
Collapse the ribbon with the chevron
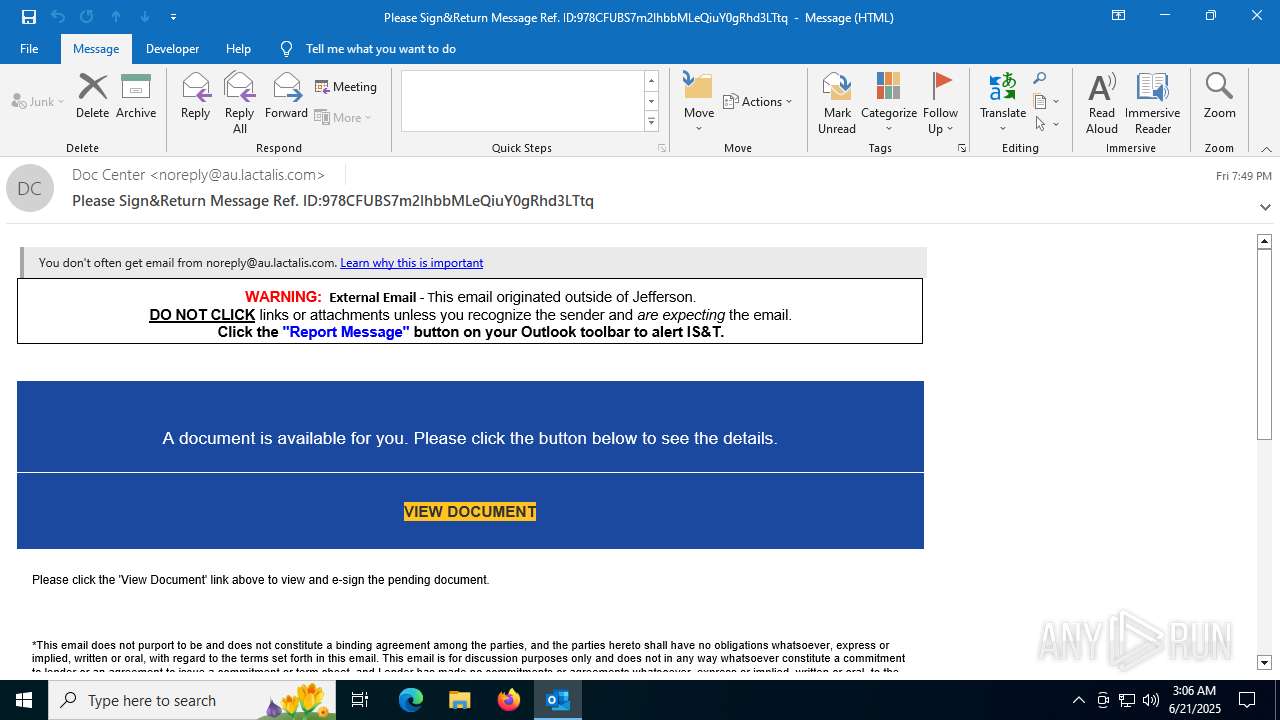1266,149
